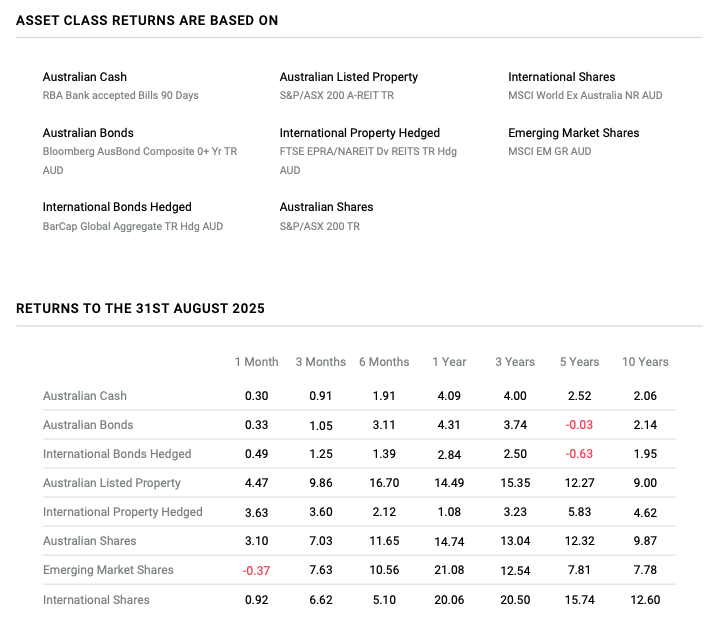Click the 'Australian Listed Property' table row label
Screen dimensions: 720x631
click(x=112, y=483)
